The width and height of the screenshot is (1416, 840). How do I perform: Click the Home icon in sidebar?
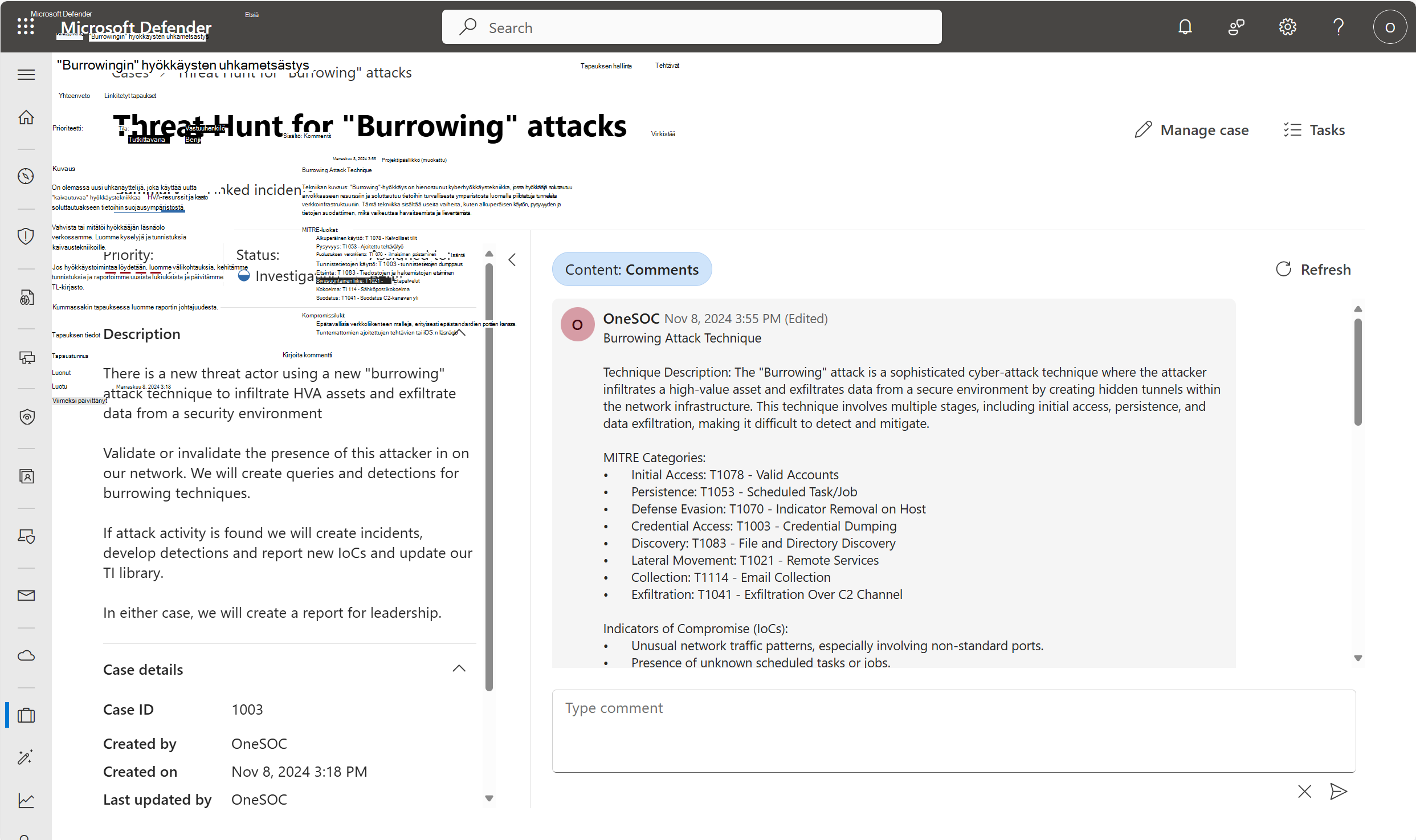[26, 117]
